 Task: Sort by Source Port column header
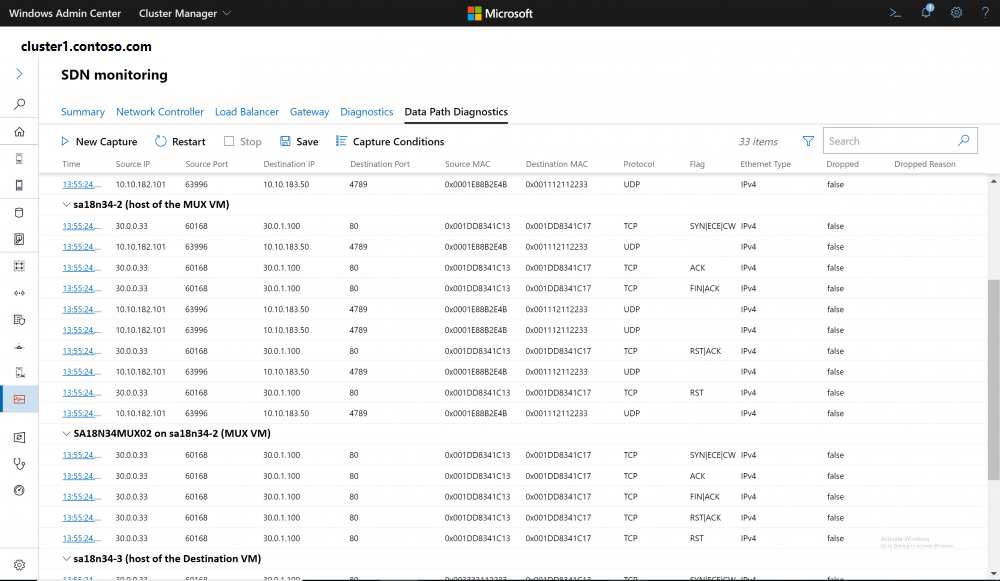pos(207,164)
